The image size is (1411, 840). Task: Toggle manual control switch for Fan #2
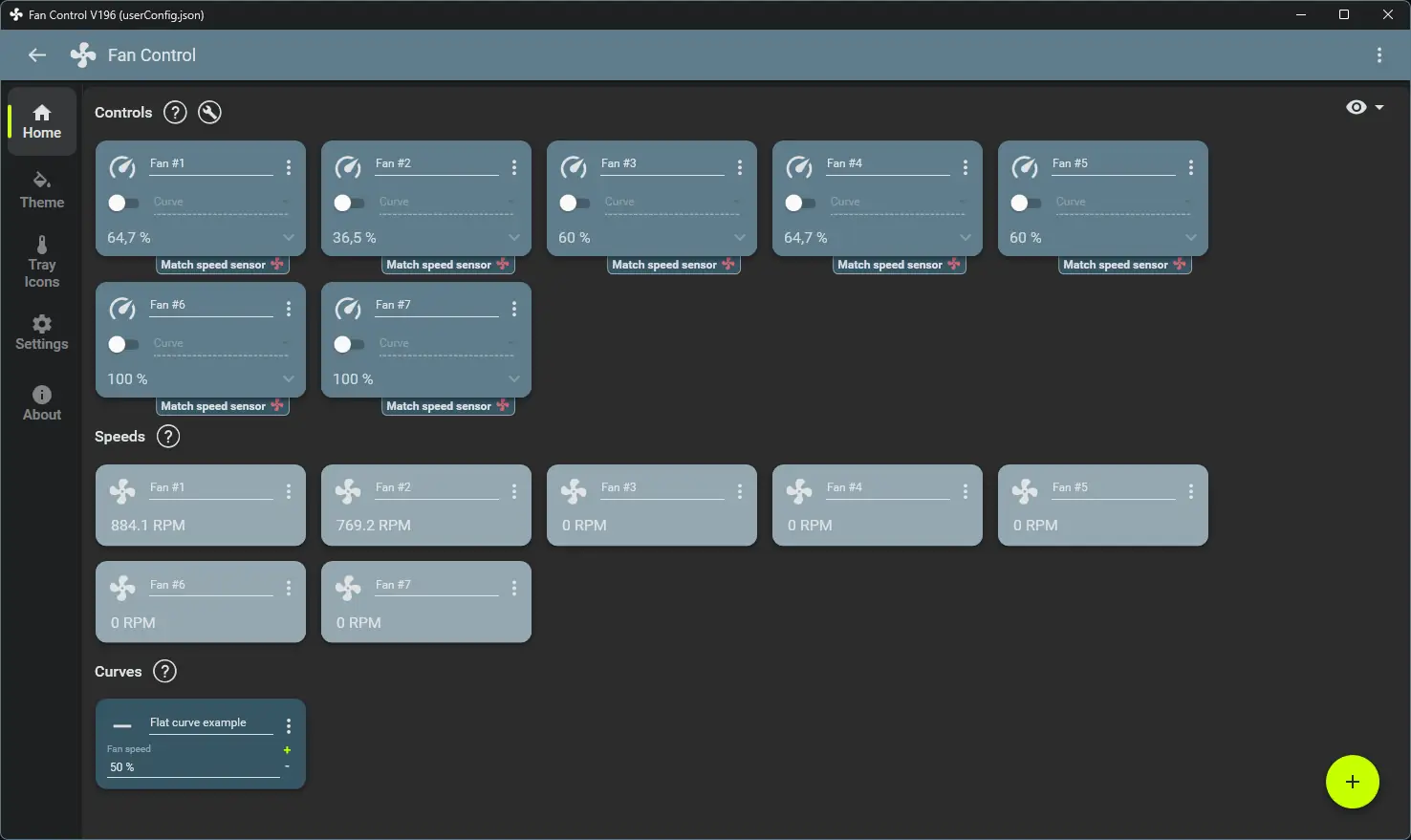(x=349, y=203)
